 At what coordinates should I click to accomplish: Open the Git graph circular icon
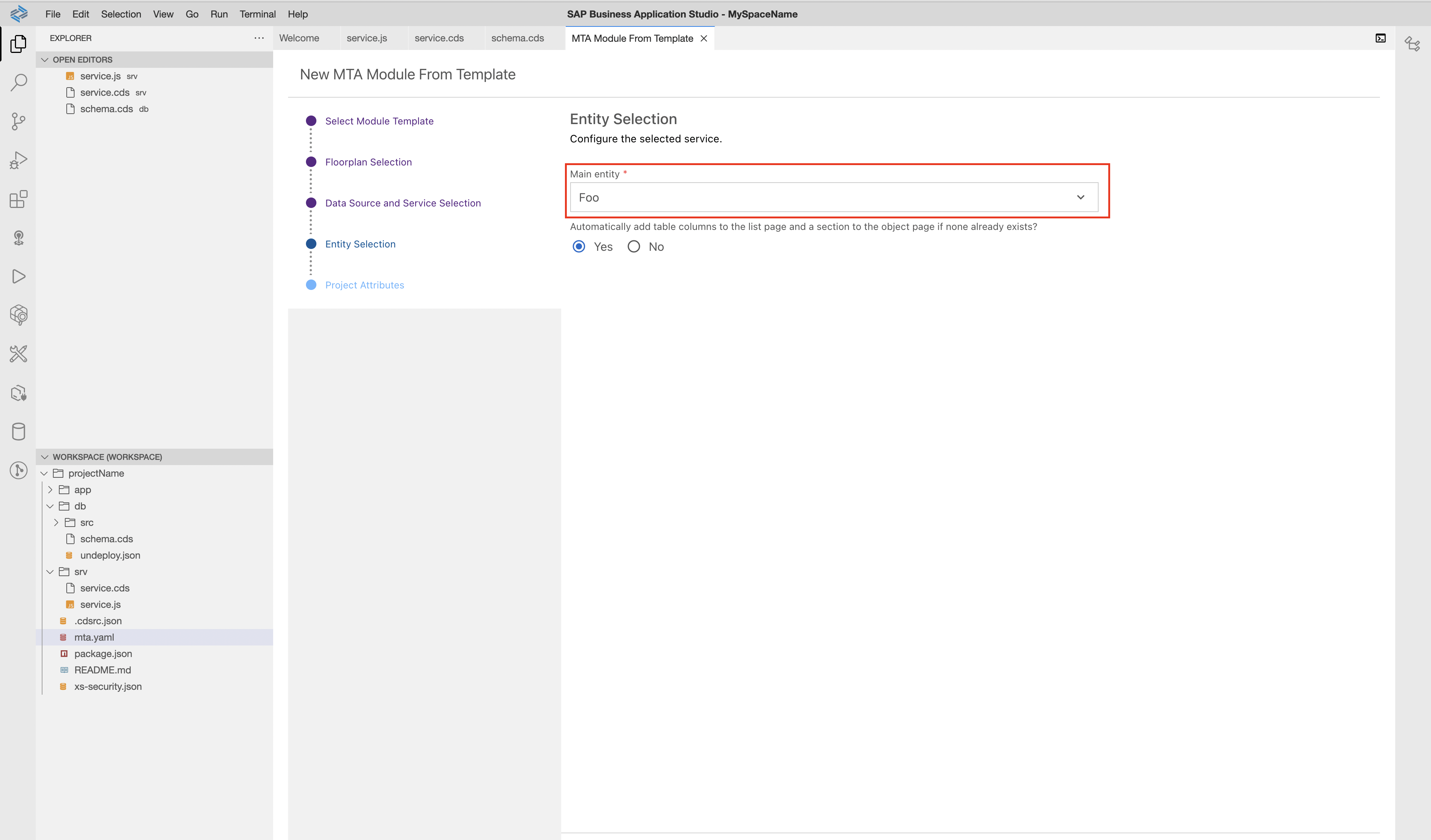[18, 470]
